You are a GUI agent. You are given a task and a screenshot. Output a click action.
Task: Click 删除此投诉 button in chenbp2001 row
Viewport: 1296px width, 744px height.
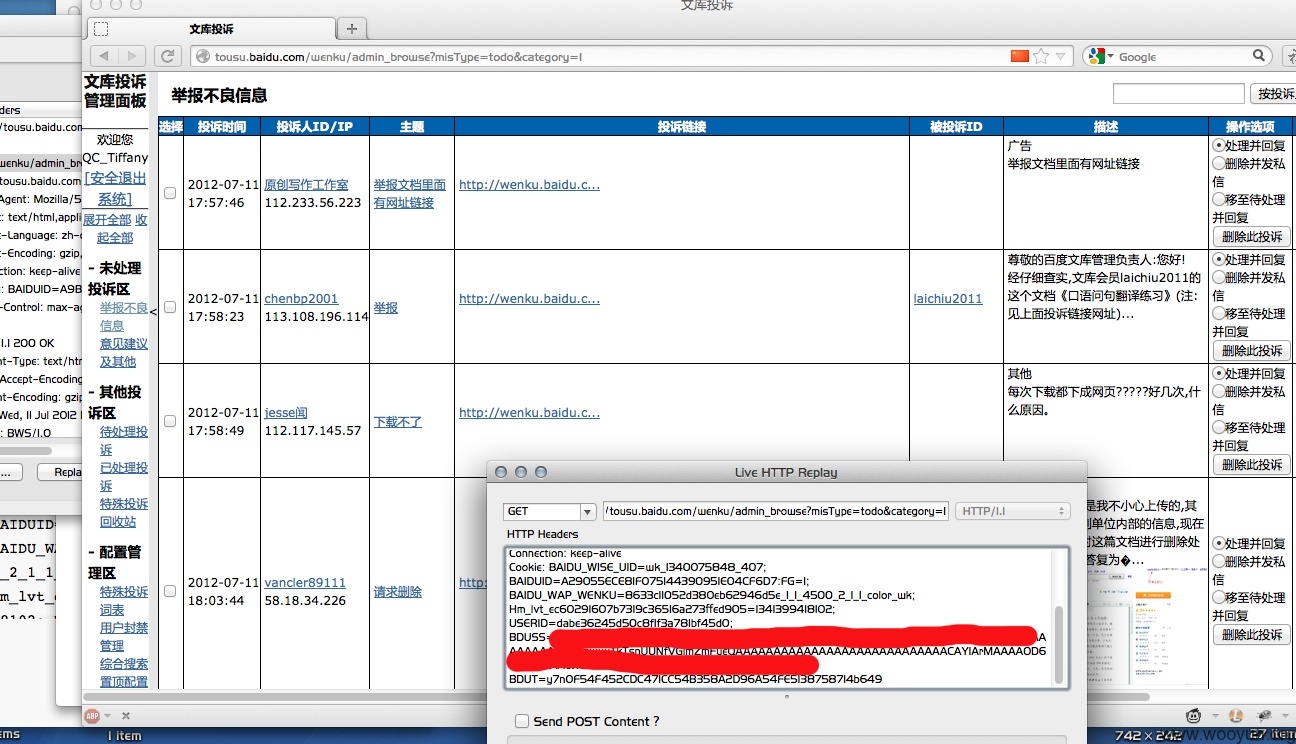(1251, 351)
